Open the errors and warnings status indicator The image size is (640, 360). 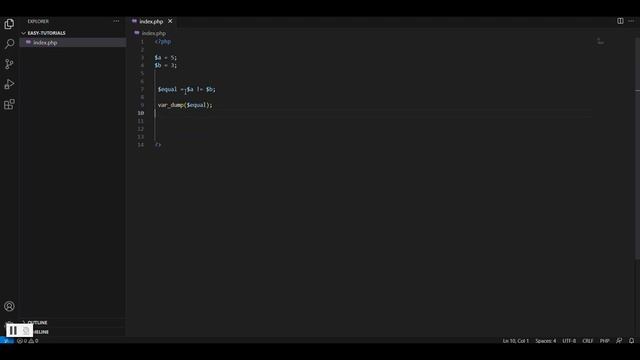28,341
